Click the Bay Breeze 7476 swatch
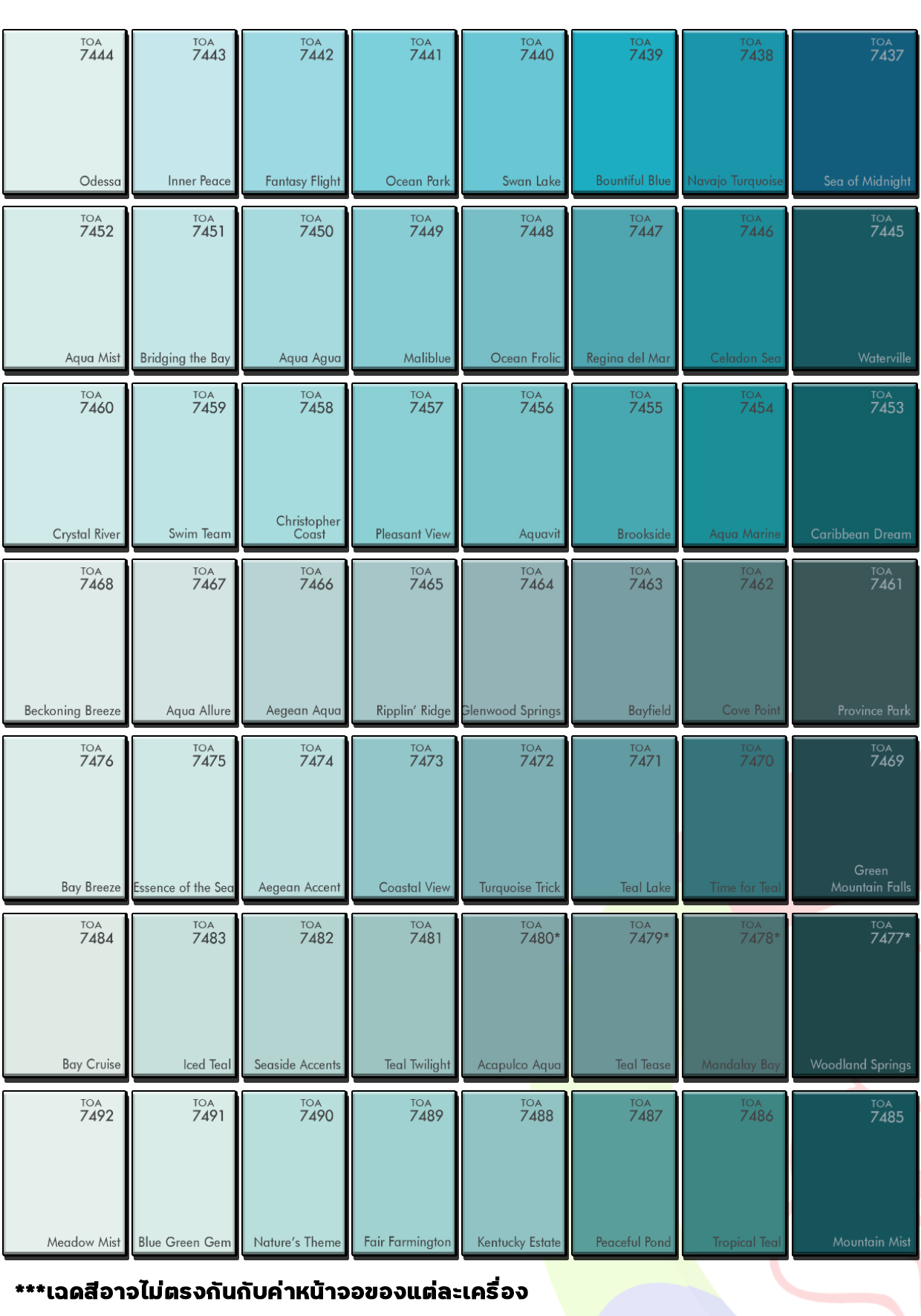This screenshot has height=1316, width=921. click(65, 819)
